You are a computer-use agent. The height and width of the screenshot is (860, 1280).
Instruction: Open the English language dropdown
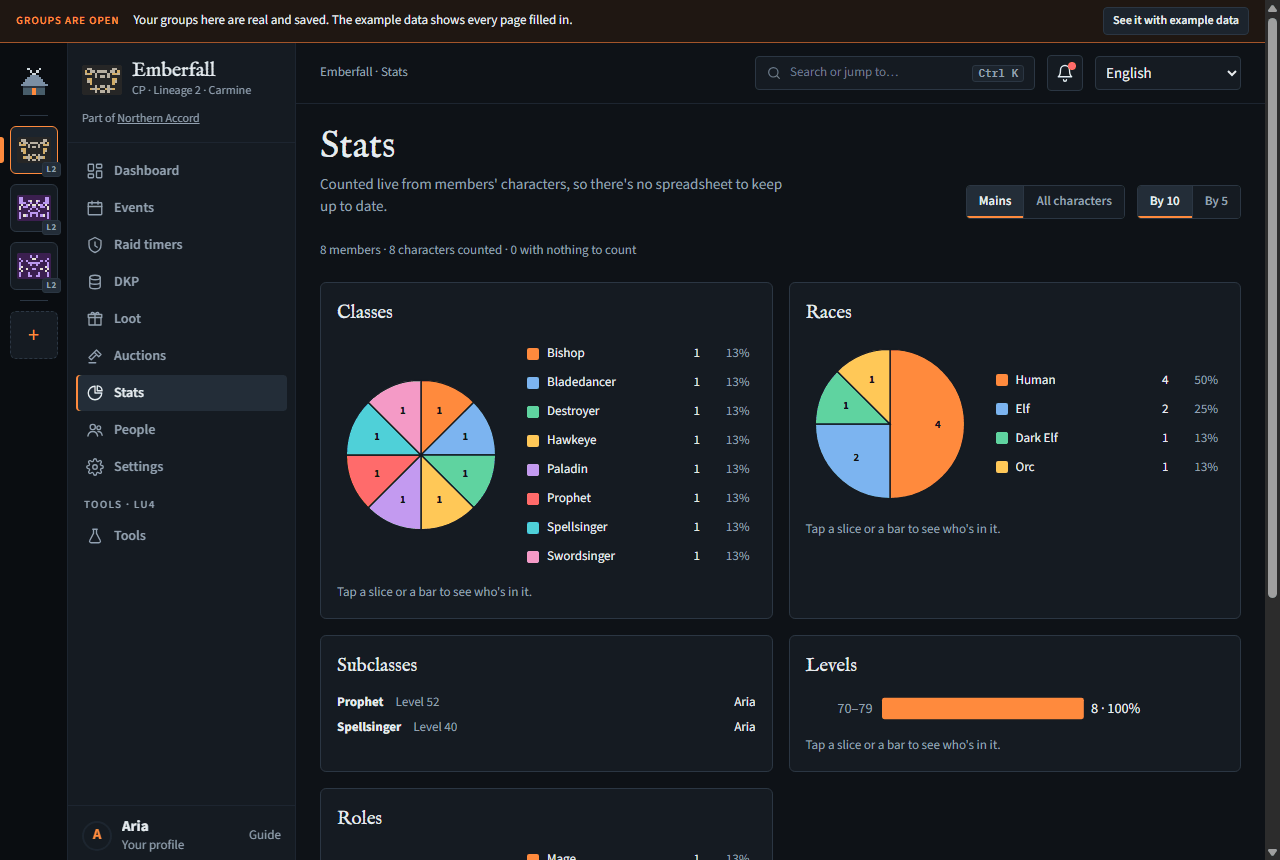(x=1168, y=73)
